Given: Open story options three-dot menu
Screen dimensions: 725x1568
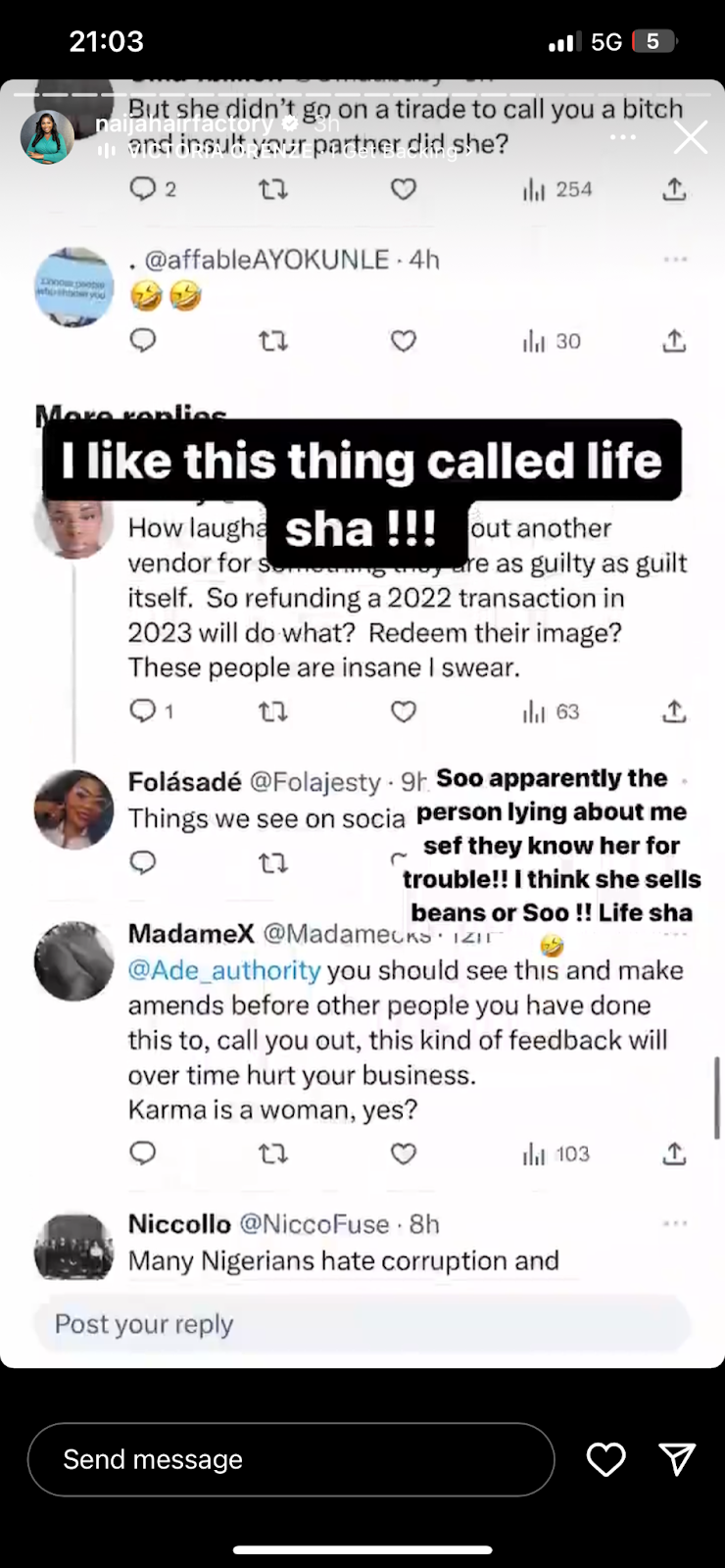Looking at the screenshot, I should 623,137.
